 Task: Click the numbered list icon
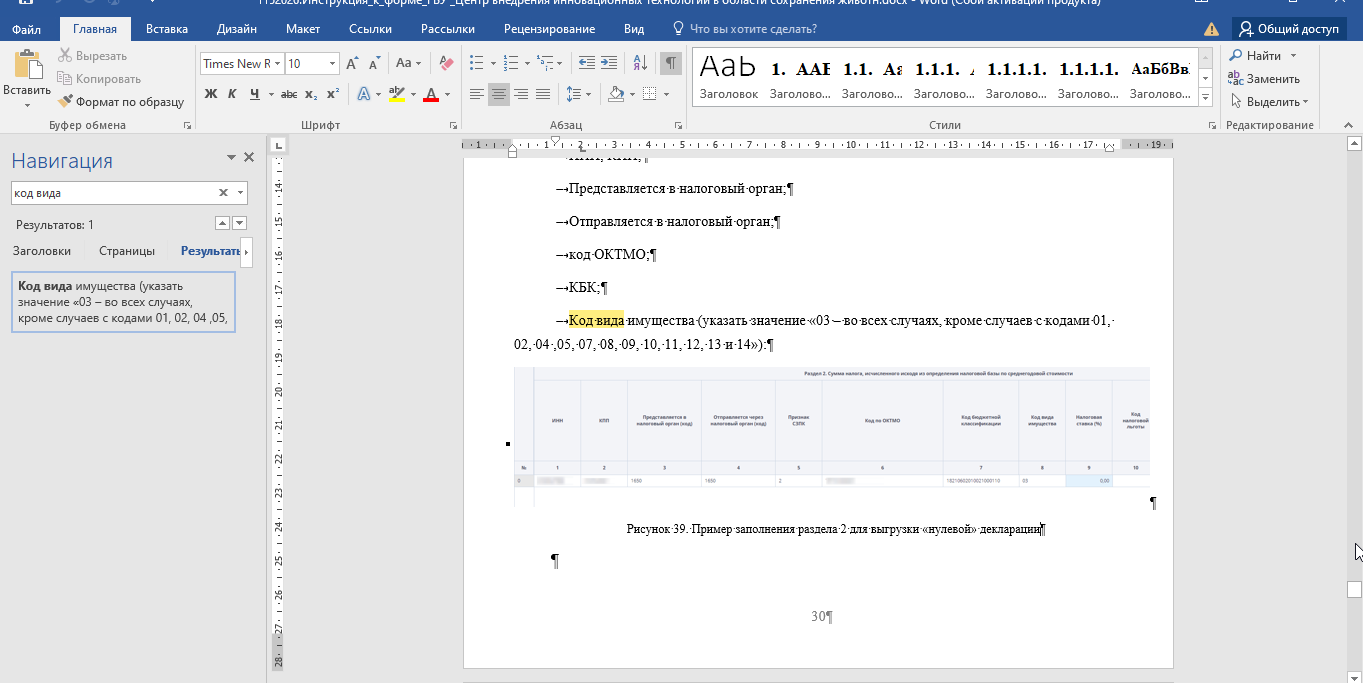pyautogui.click(x=512, y=63)
